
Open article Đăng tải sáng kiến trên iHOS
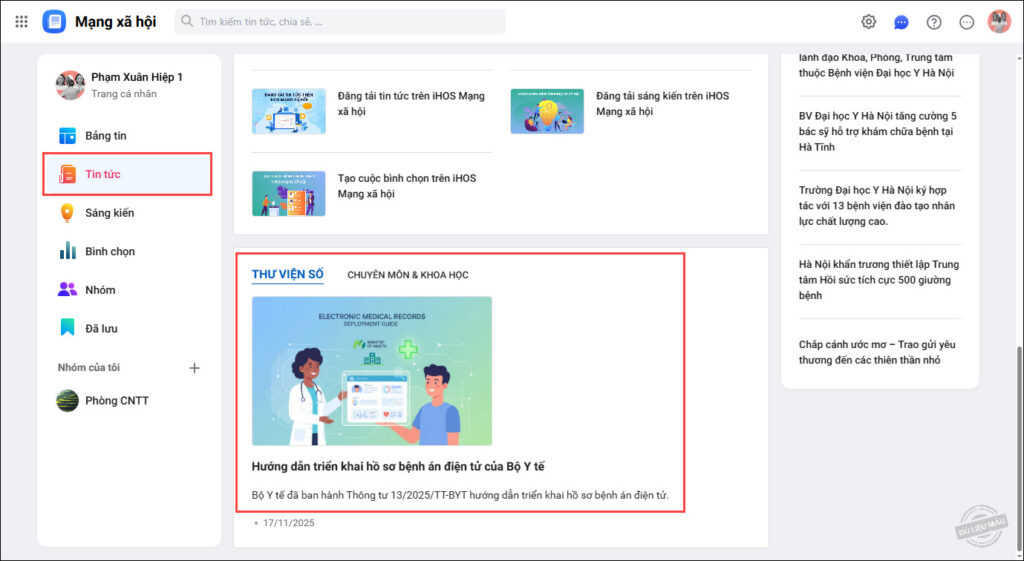pyautogui.click(x=662, y=104)
